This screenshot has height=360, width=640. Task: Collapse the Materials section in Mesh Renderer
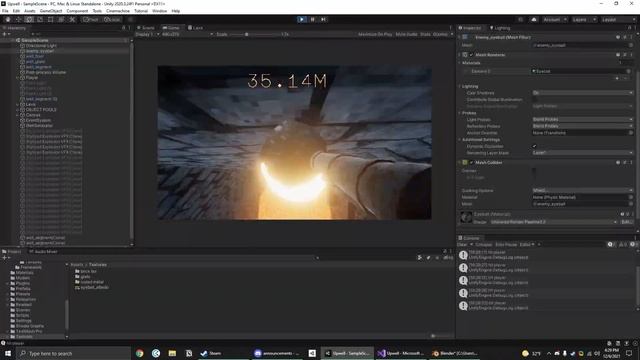pos(460,63)
